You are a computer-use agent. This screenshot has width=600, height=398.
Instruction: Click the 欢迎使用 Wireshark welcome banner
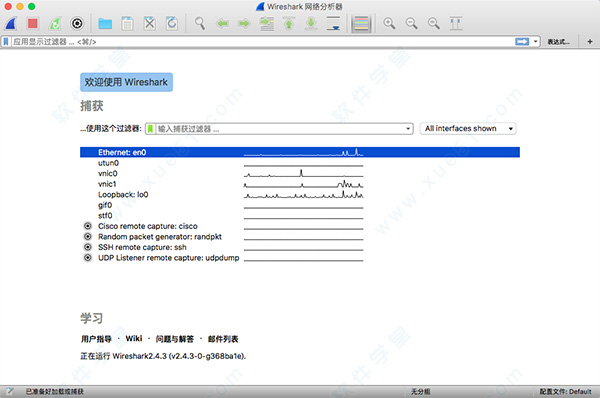[x=126, y=82]
